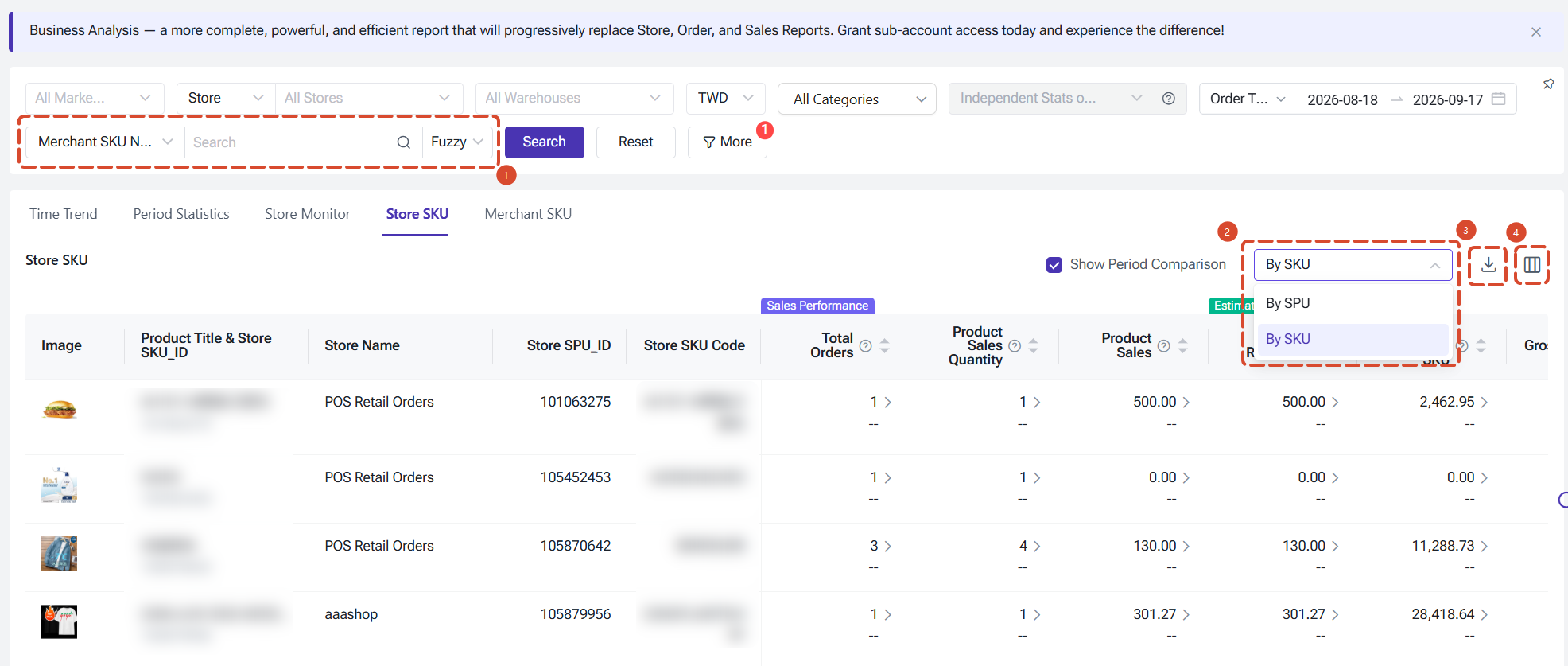Click the denim jacket product thumbnail
This screenshot has width=1568, height=666.
tap(60, 553)
